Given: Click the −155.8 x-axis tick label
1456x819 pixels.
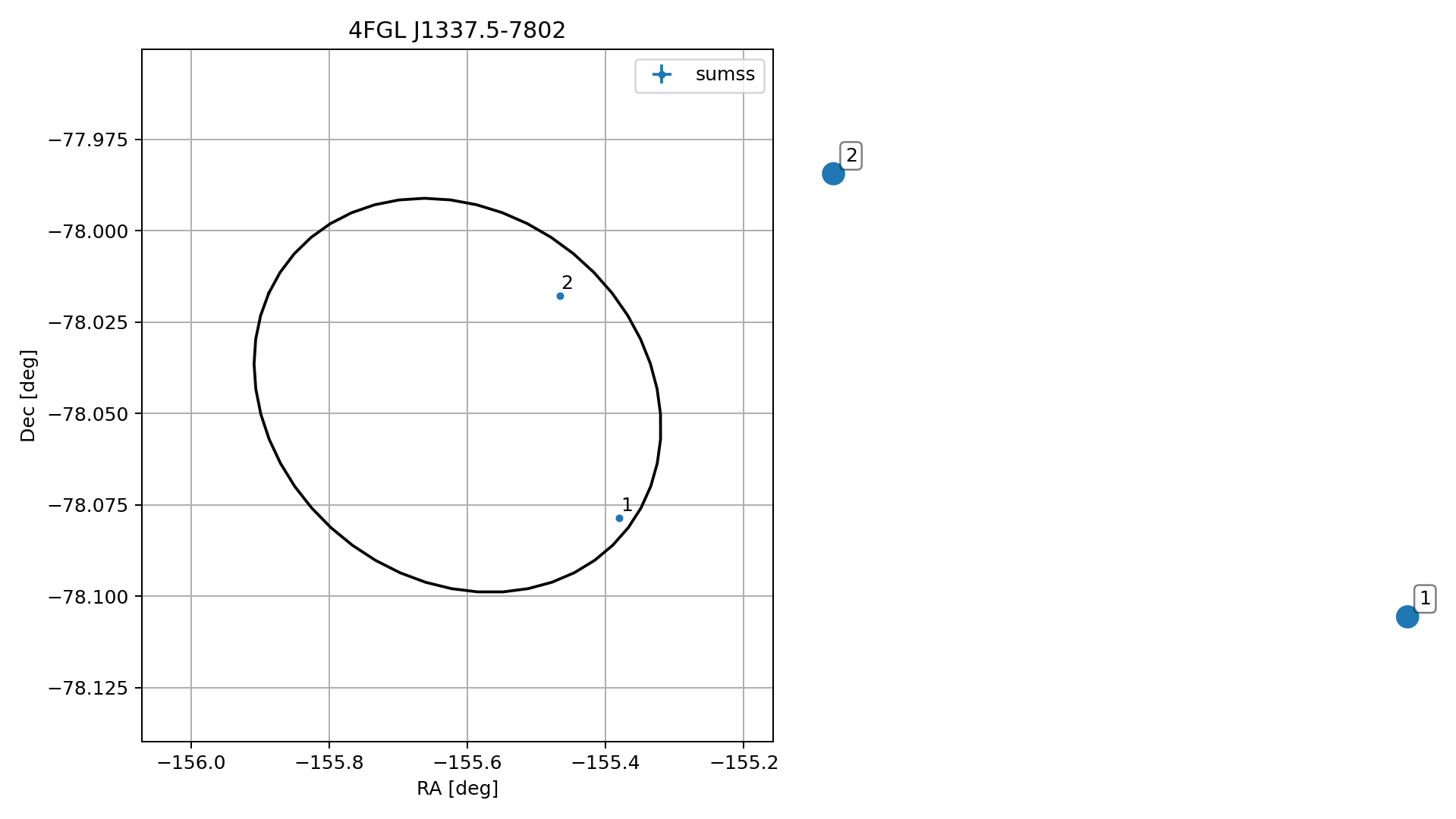Looking at the screenshot, I should [x=329, y=762].
